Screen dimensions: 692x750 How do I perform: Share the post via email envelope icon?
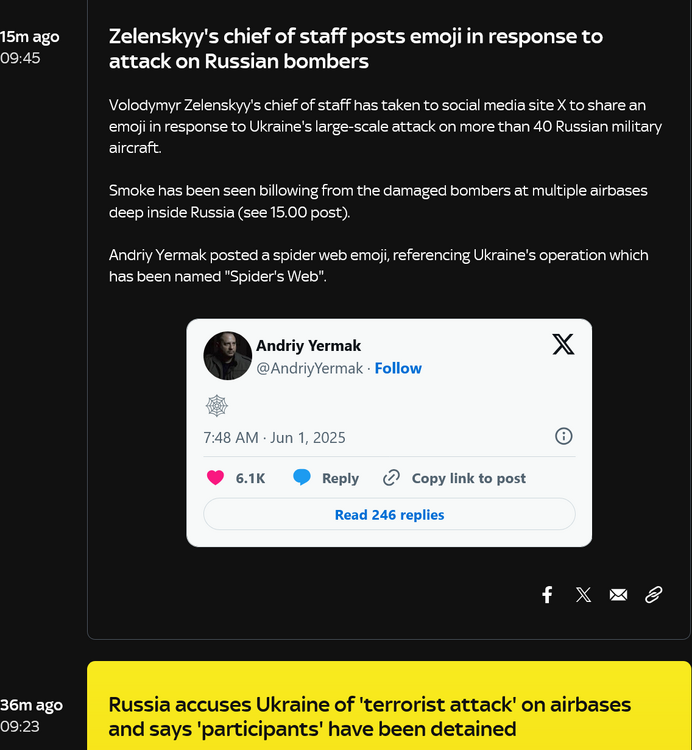coord(618,595)
